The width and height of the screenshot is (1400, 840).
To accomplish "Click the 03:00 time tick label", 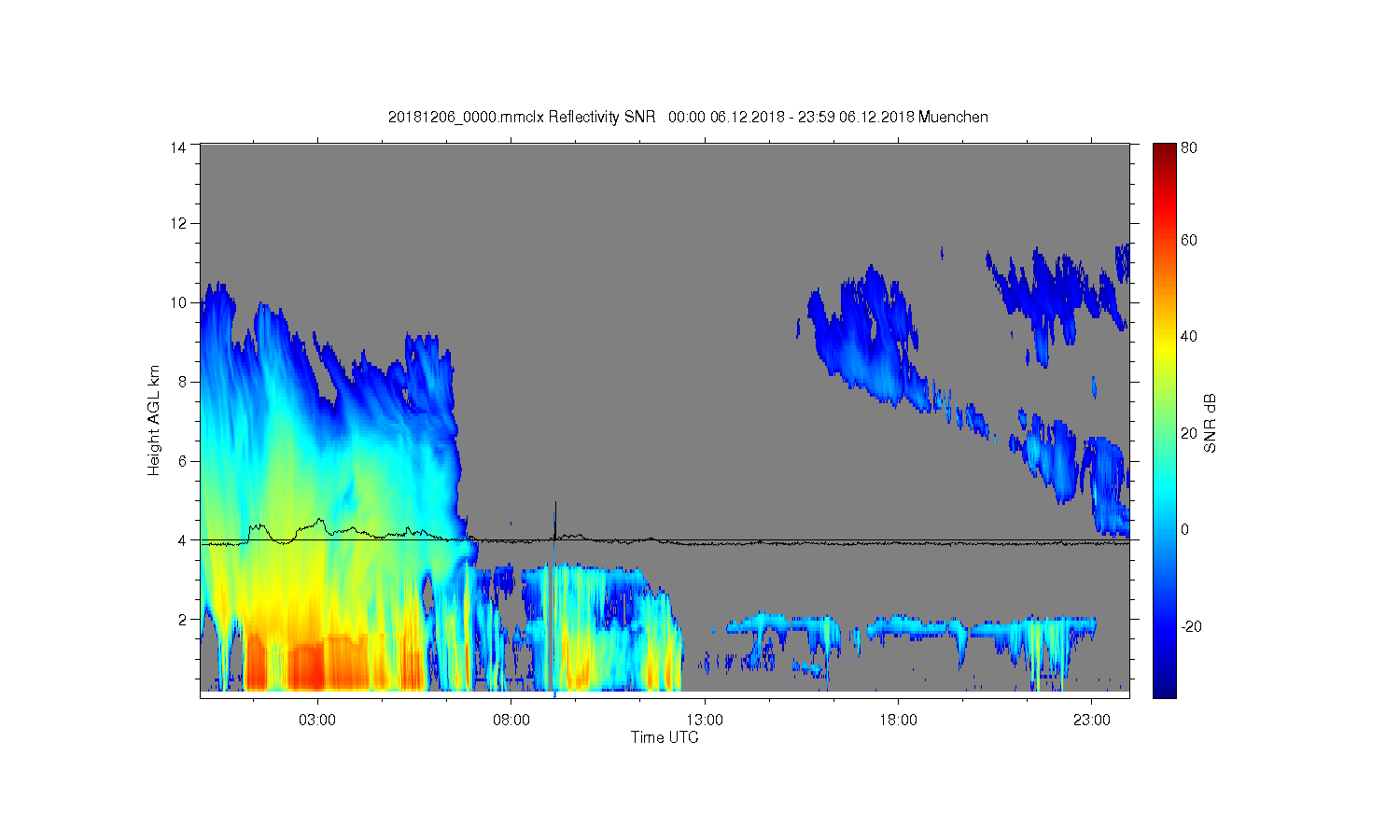I will pos(317,721).
